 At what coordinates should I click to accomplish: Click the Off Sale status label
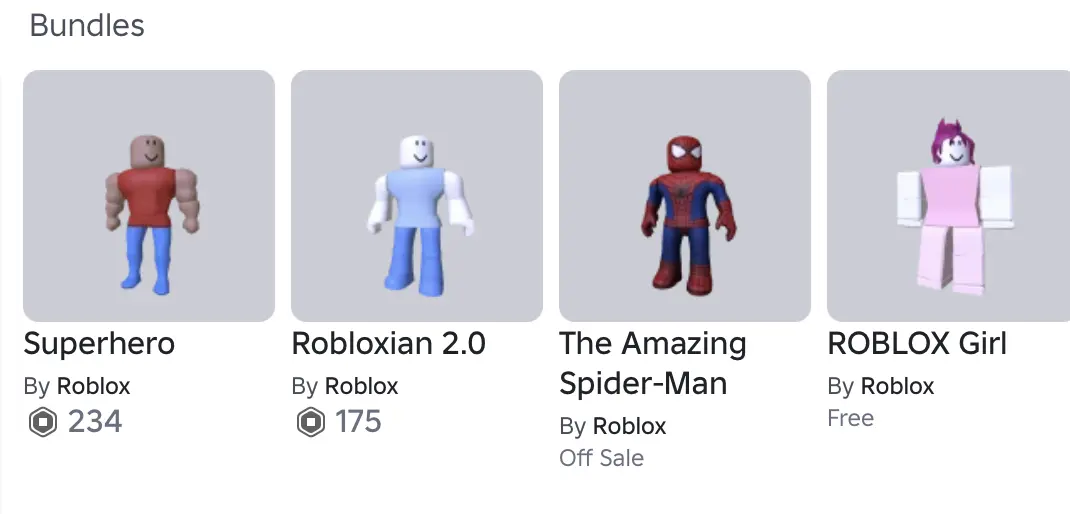(601, 459)
